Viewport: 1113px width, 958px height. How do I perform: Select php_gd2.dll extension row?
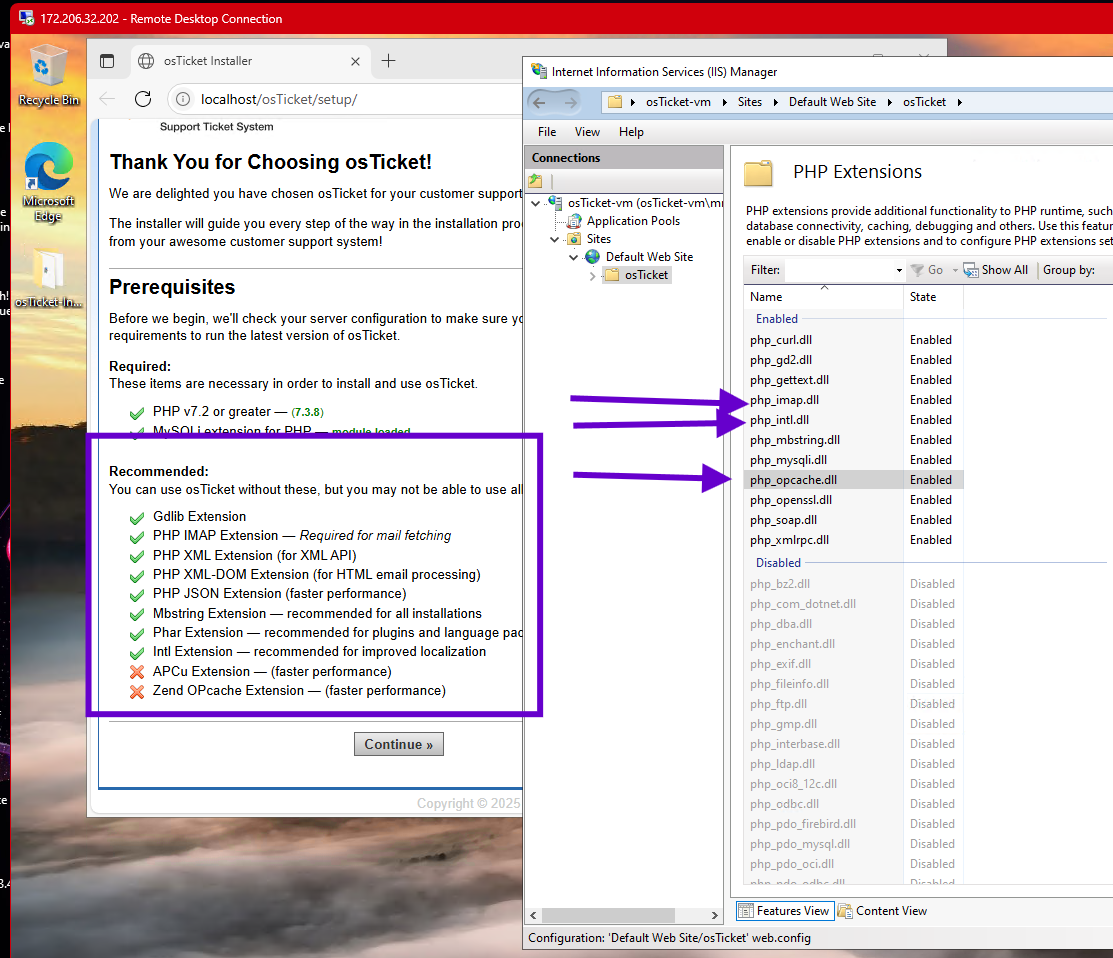click(853, 360)
